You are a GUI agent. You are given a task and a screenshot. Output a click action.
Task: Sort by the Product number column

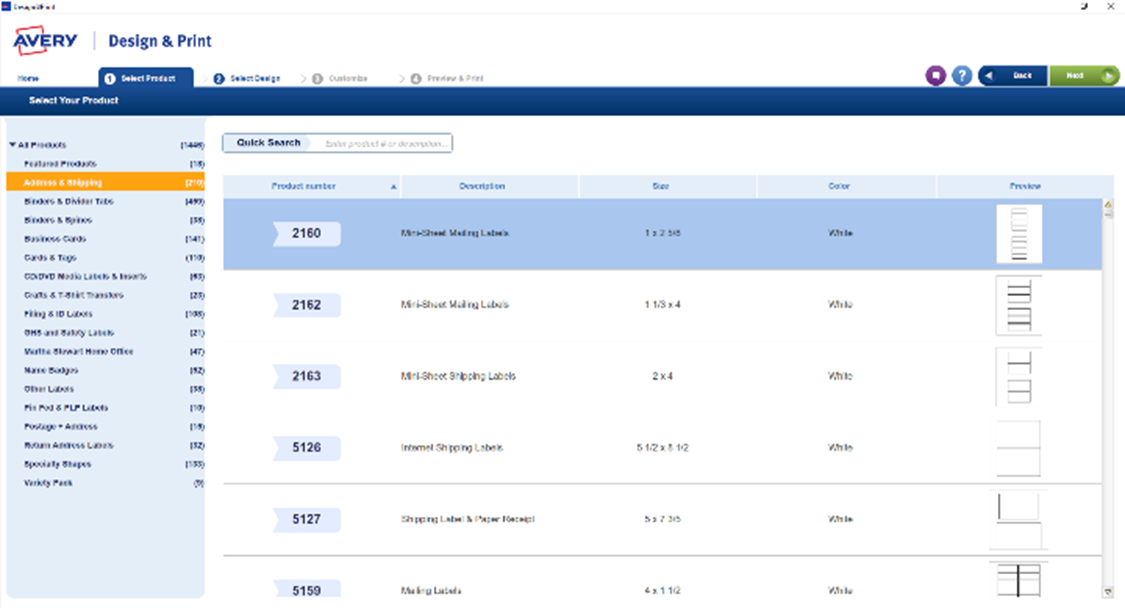[x=304, y=187]
